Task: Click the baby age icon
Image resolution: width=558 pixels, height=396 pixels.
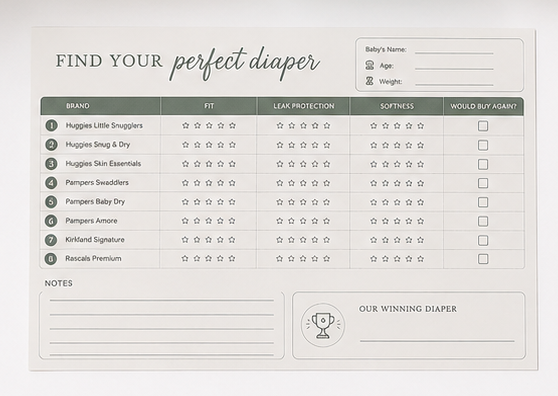Action: coord(370,65)
